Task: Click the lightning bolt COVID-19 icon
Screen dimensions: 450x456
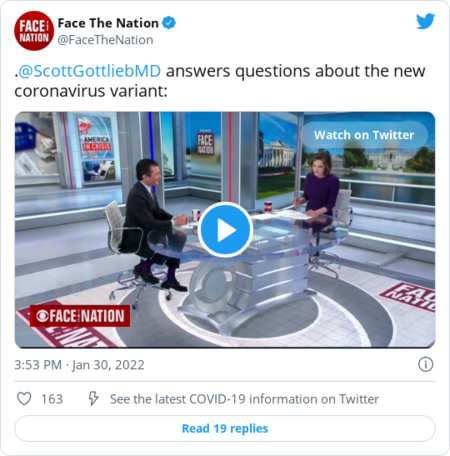Action: click(x=93, y=398)
